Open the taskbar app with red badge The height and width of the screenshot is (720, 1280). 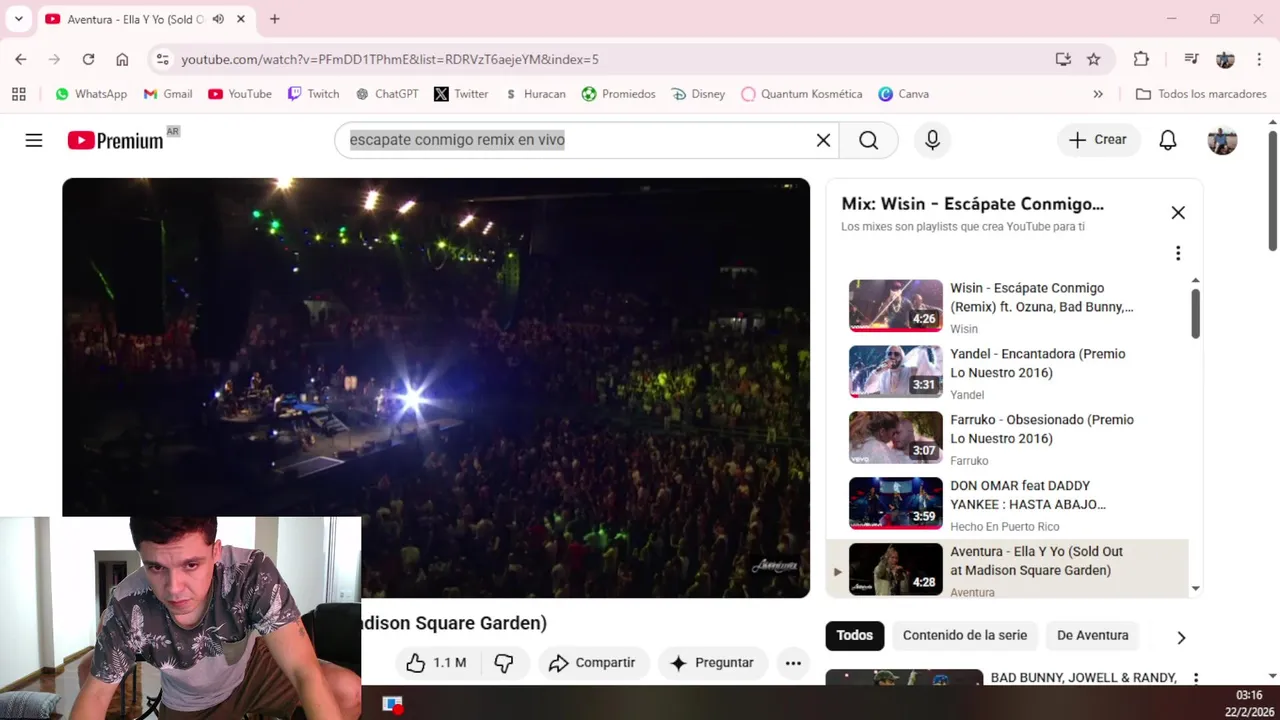pyautogui.click(x=392, y=704)
